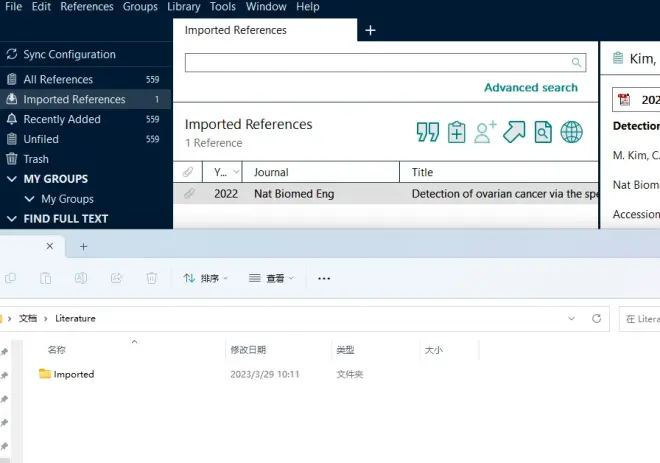Collapse the MY GROUPS section
The image size is (660, 463).
pyautogui.click(x=12, y=179)
